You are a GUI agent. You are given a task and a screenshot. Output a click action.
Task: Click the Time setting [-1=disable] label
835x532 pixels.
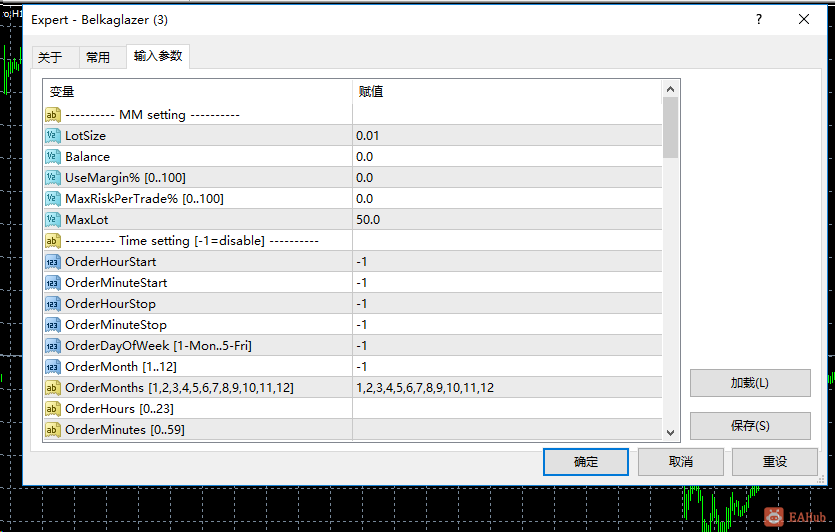click(192, 241)
